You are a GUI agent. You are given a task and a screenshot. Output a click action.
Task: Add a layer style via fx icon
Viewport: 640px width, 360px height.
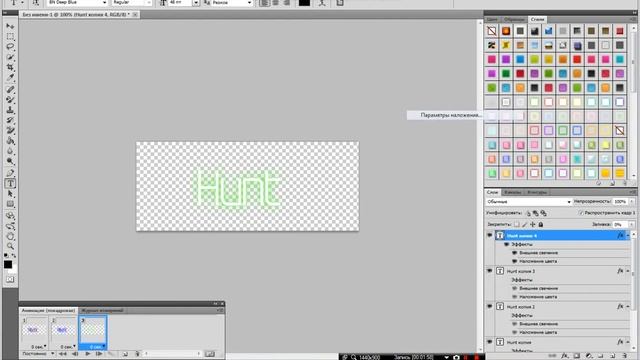564,356
